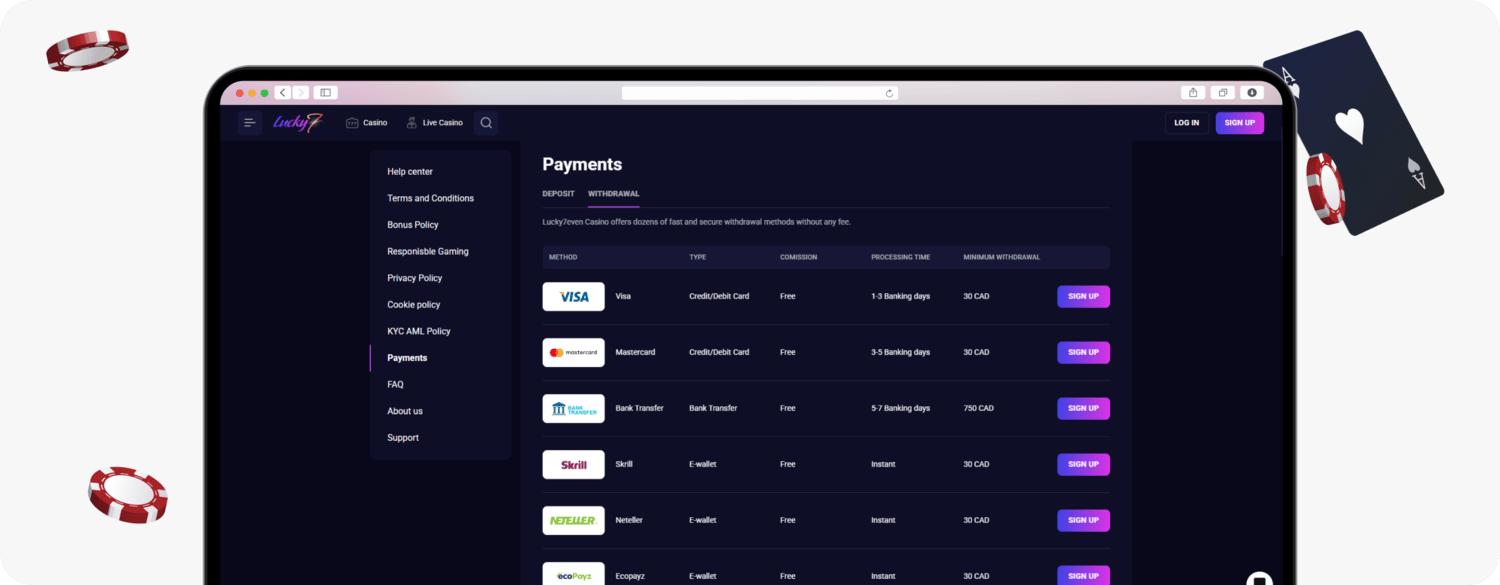Click the browser share icon
Image resolution: width=1500 pixels, height=585 pixels.
click(x=1192, y=93)
